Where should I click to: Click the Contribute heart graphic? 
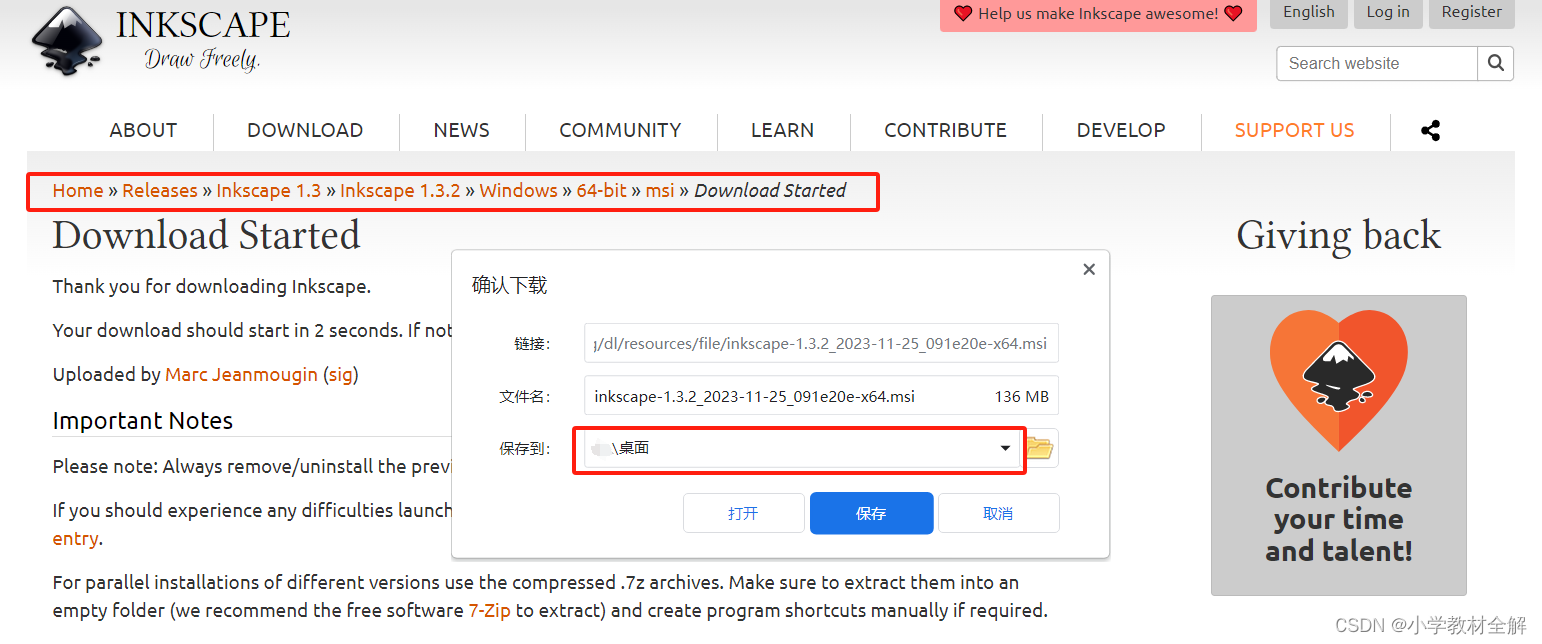1338,380
